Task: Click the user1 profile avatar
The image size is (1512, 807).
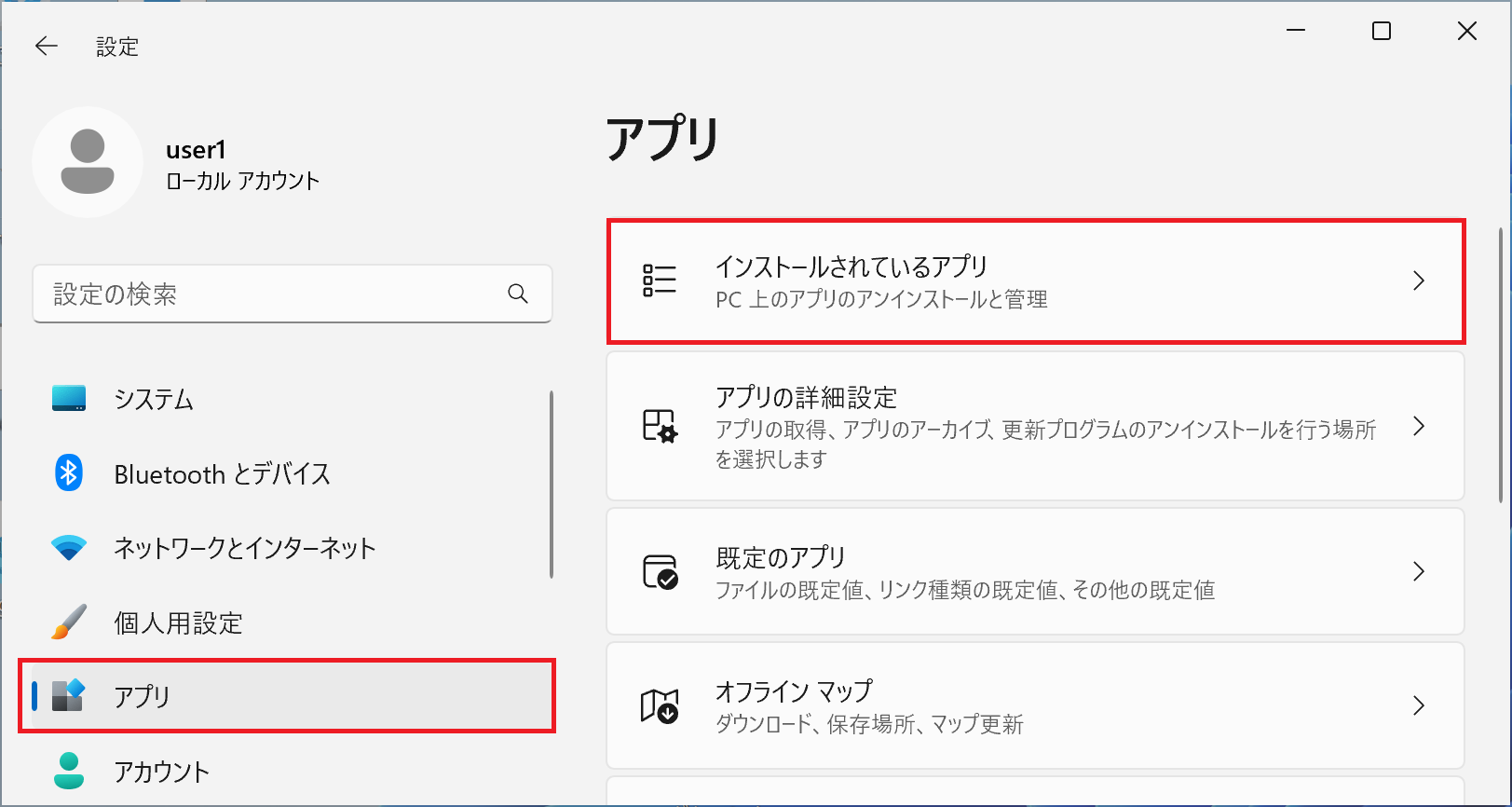Action: coord(88,162)
